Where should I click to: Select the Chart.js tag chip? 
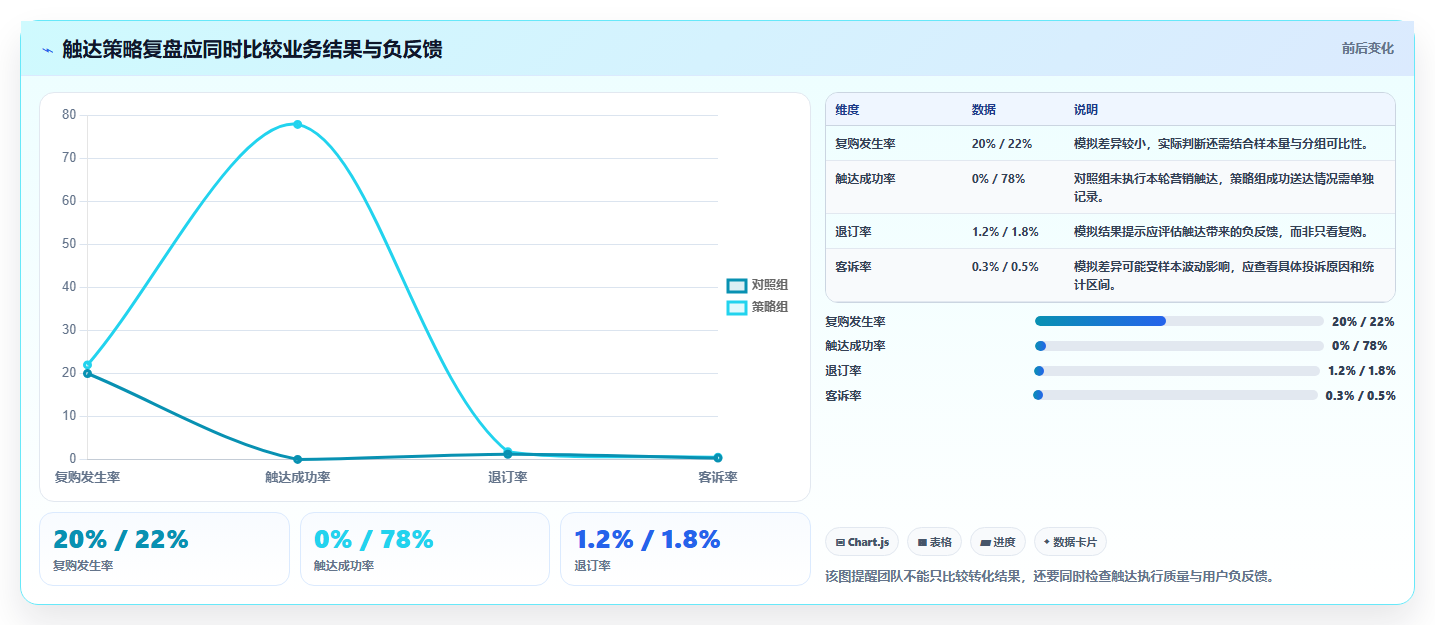pos(863,542)
